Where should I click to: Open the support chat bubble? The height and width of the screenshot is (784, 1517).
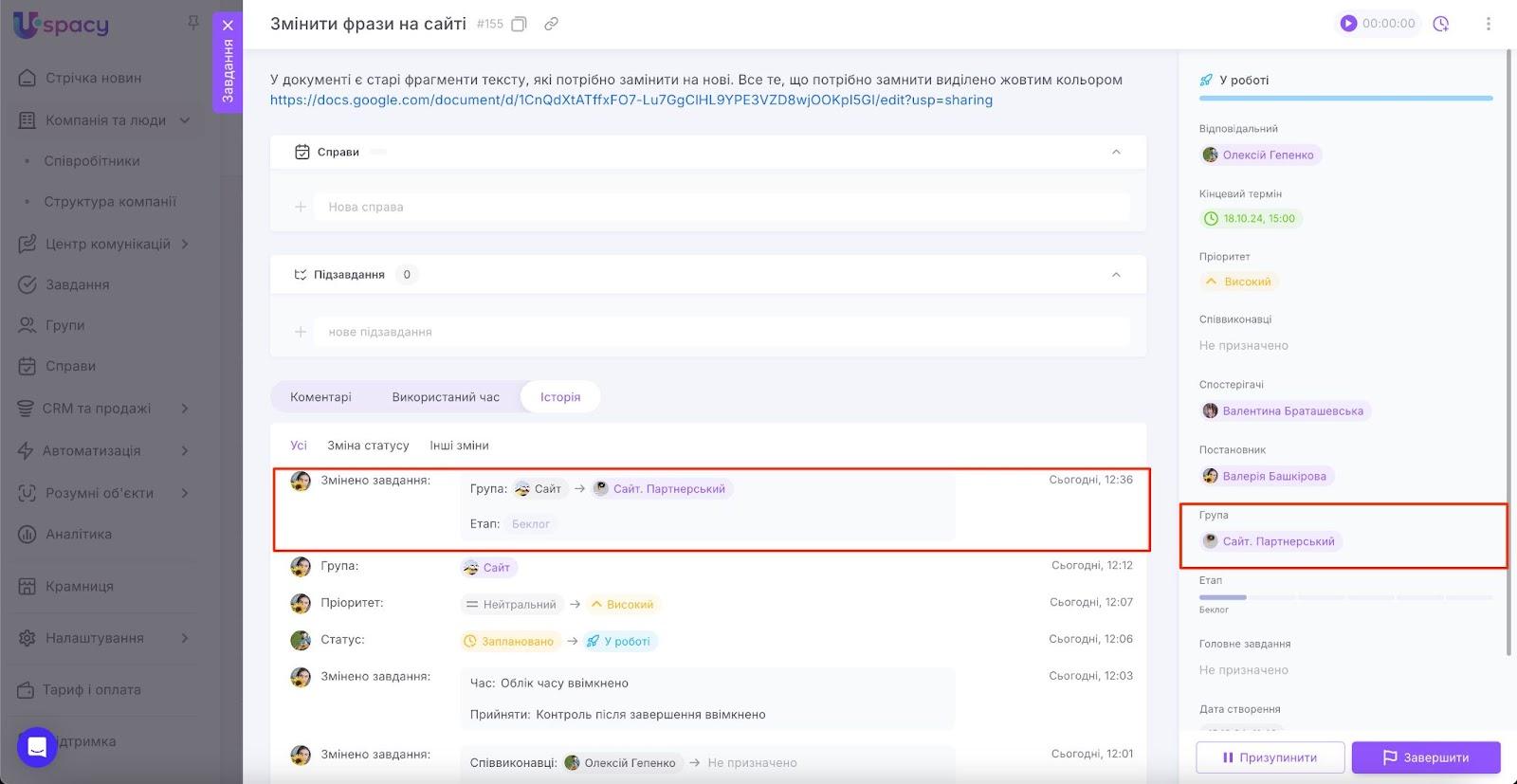[37, 746]
